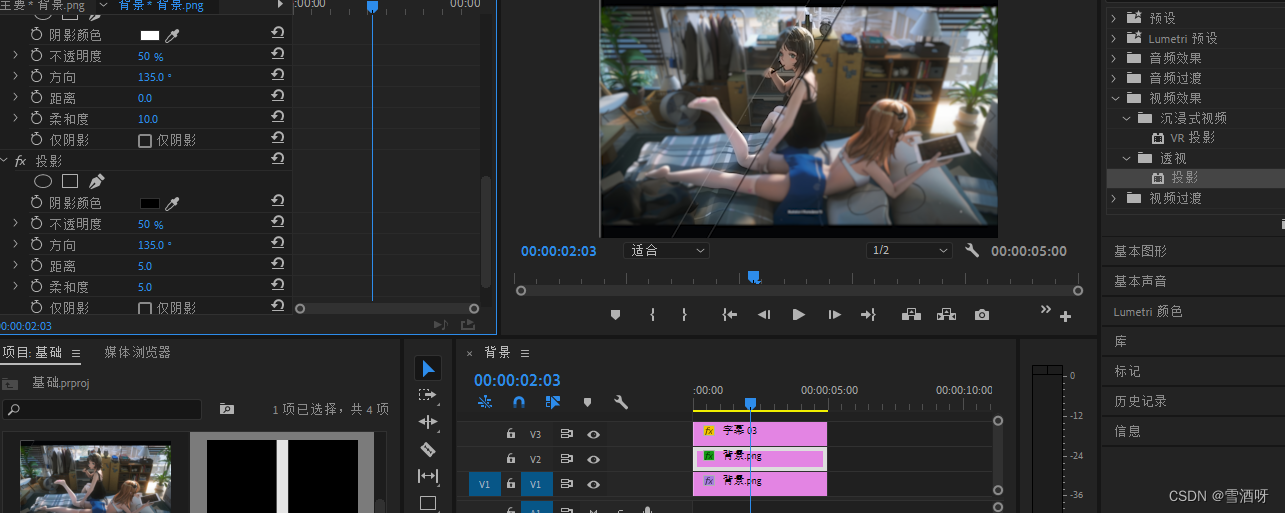
Task: Switch to the 媒体浏览器 tab
Action: click(137, 352)
